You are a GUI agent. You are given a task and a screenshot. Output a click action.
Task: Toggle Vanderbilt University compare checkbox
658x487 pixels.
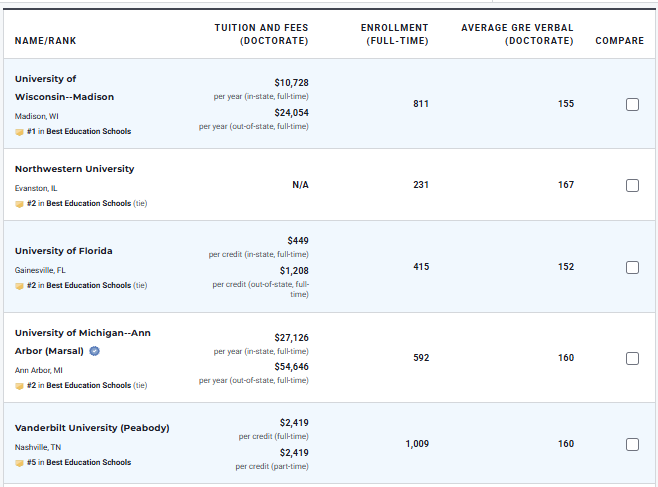pos(632,444)
